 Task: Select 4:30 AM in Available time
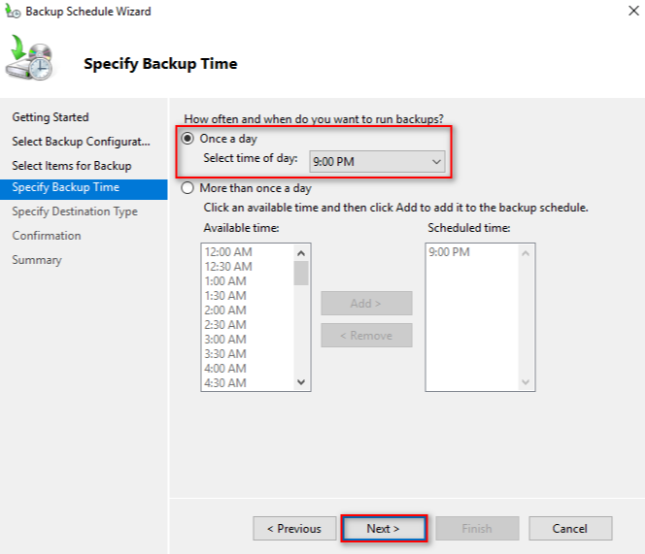tap(225, 383)
